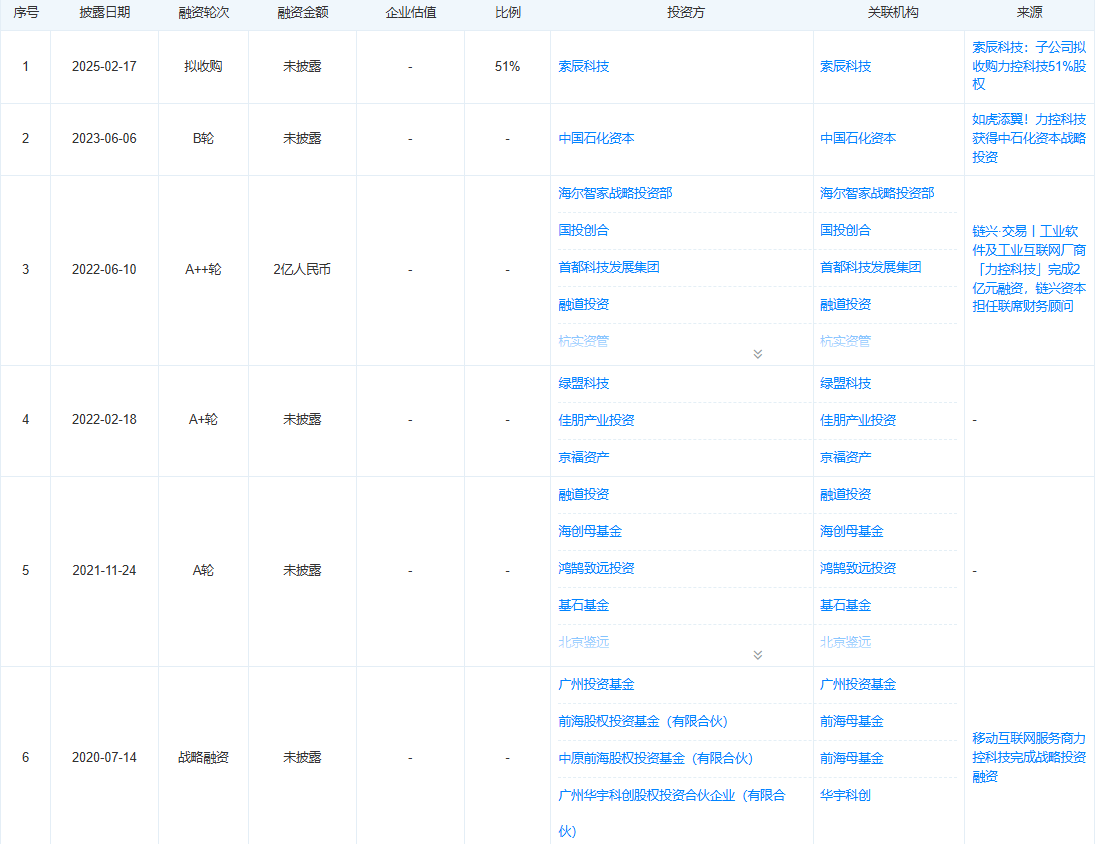Screen dimensions: 1096x844
Task: Open the 绿盟科技 investor link
Action: pyautogui.click(x=581, y=383)
